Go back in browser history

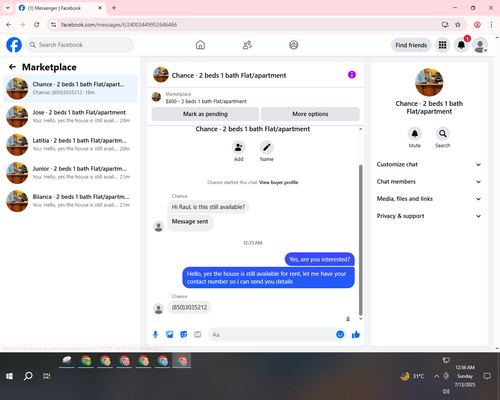point(9,25)
